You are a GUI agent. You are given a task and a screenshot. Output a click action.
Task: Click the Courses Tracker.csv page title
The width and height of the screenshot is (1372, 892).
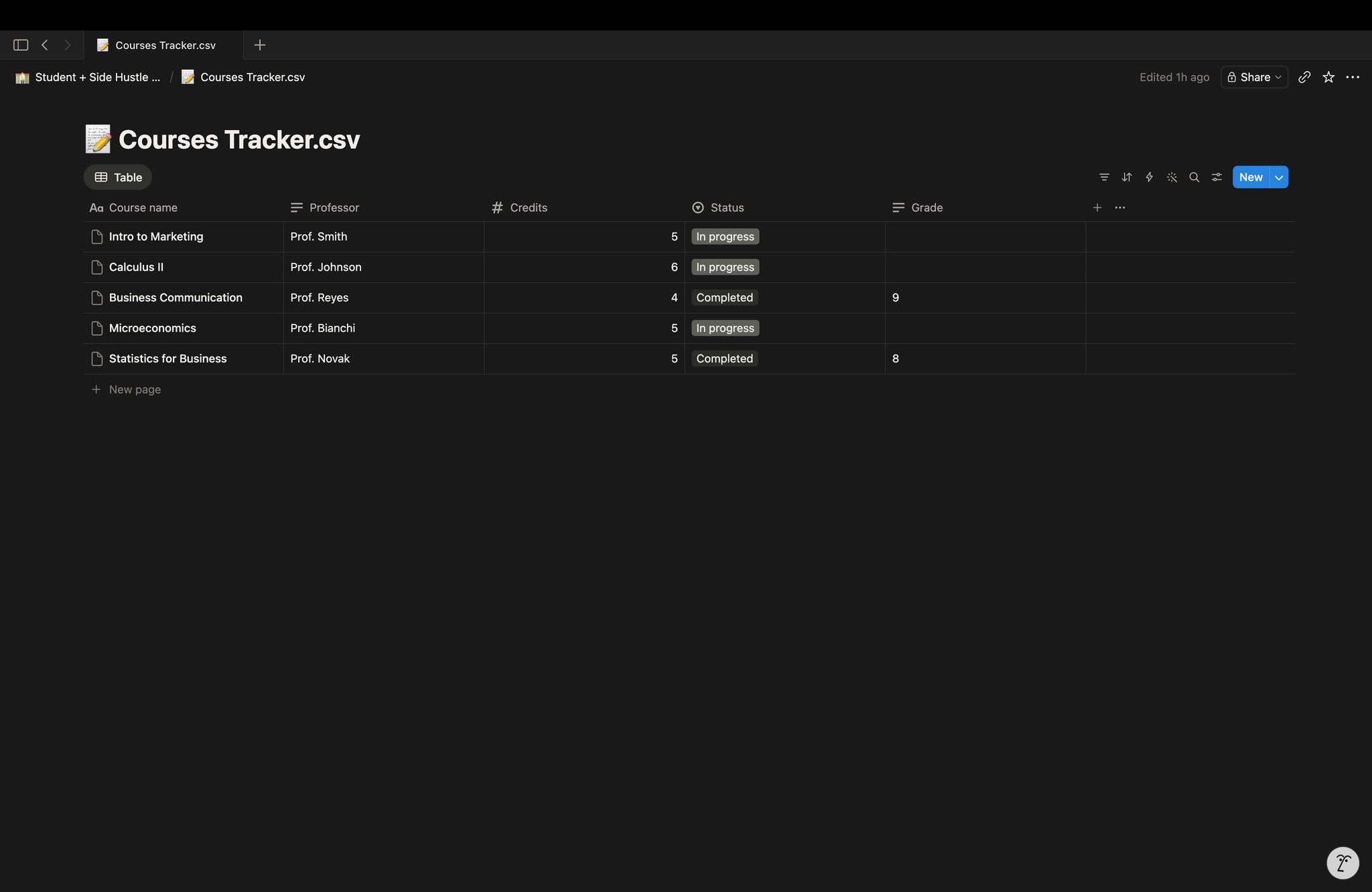(239, 139)
